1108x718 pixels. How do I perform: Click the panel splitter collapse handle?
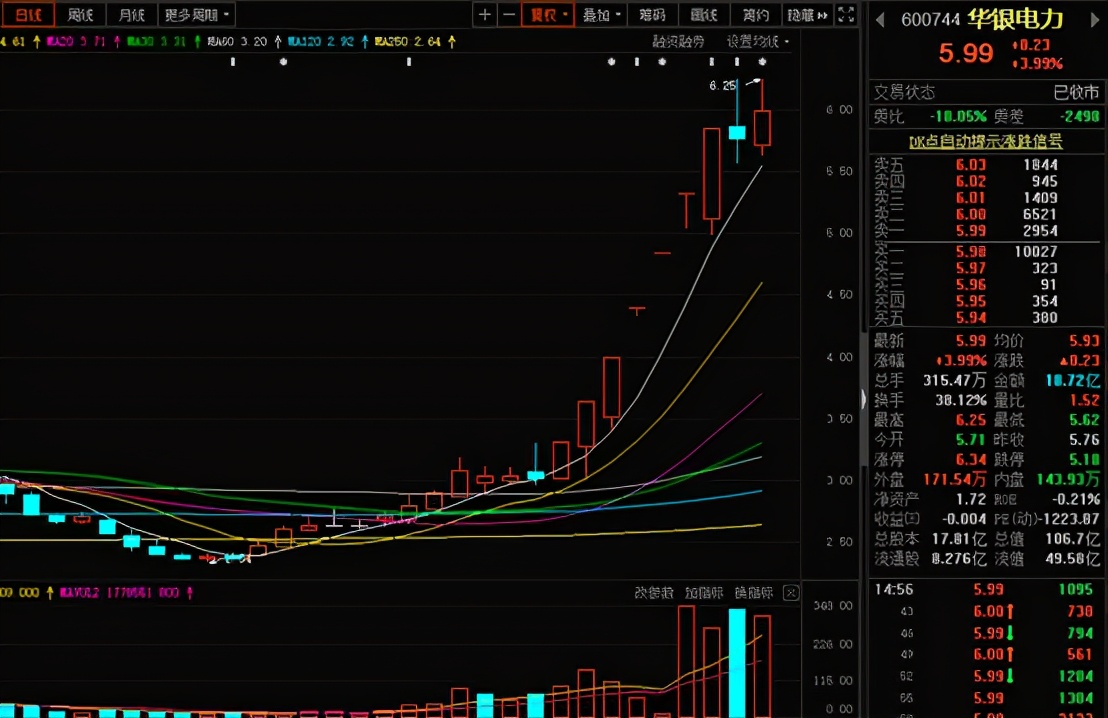point(864,399)
